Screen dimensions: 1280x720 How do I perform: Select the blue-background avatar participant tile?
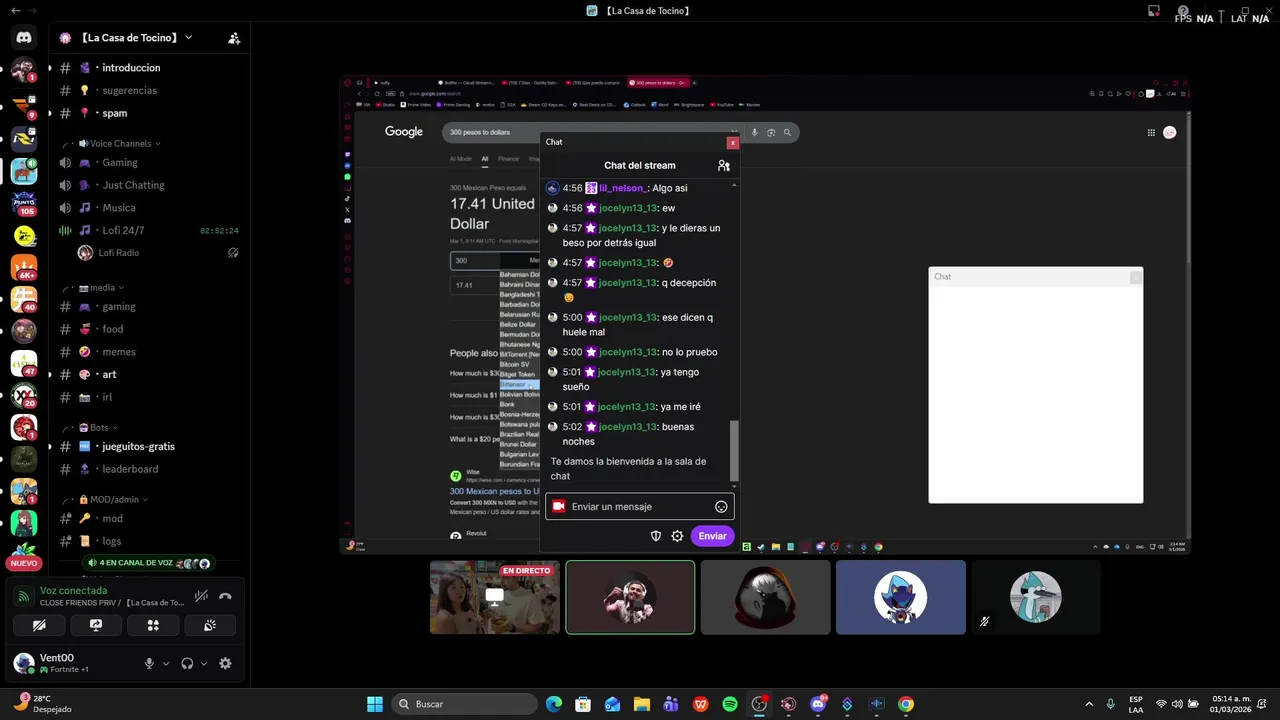pos(900,597)
